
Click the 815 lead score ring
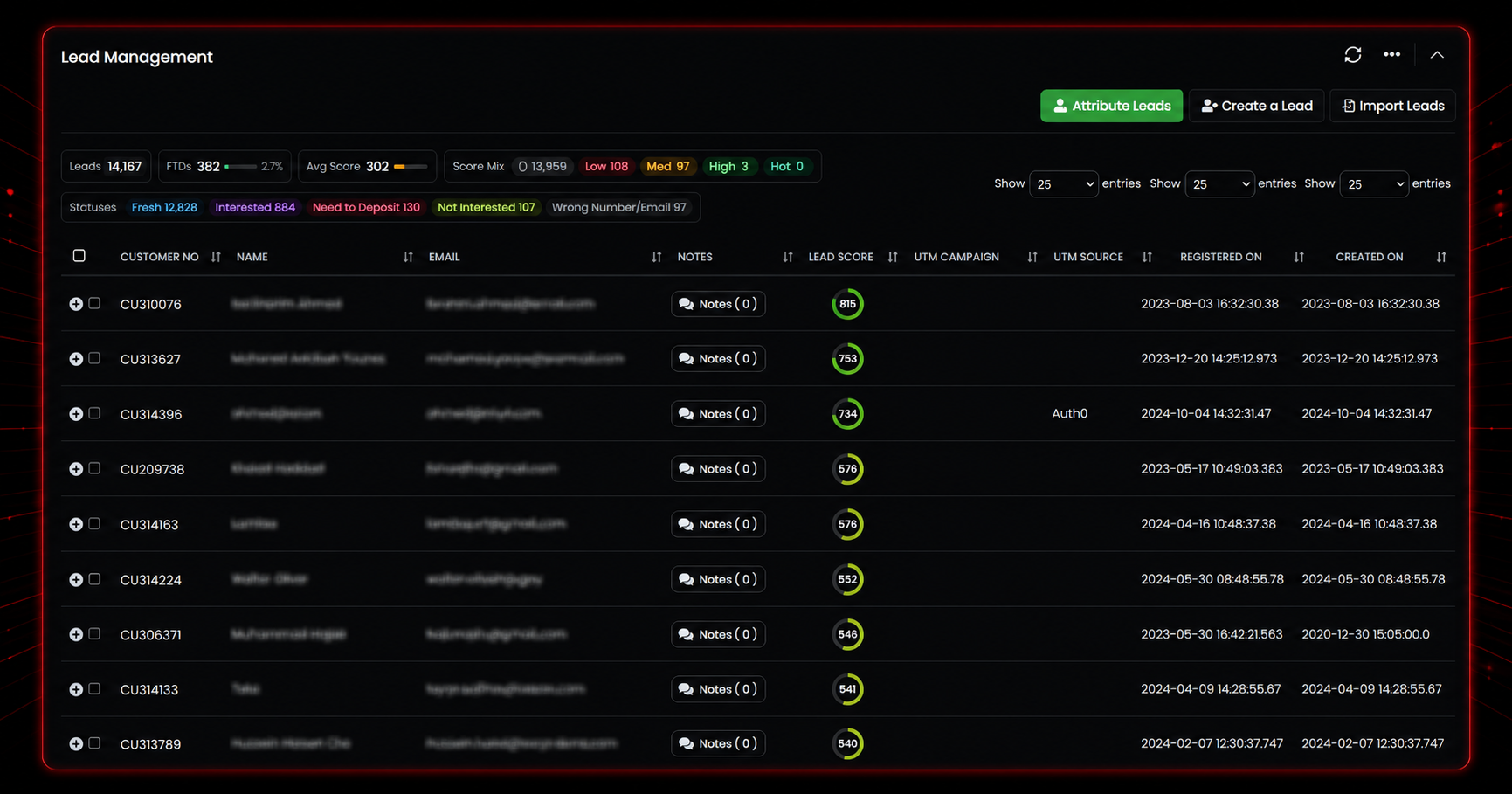pos(847,304)
